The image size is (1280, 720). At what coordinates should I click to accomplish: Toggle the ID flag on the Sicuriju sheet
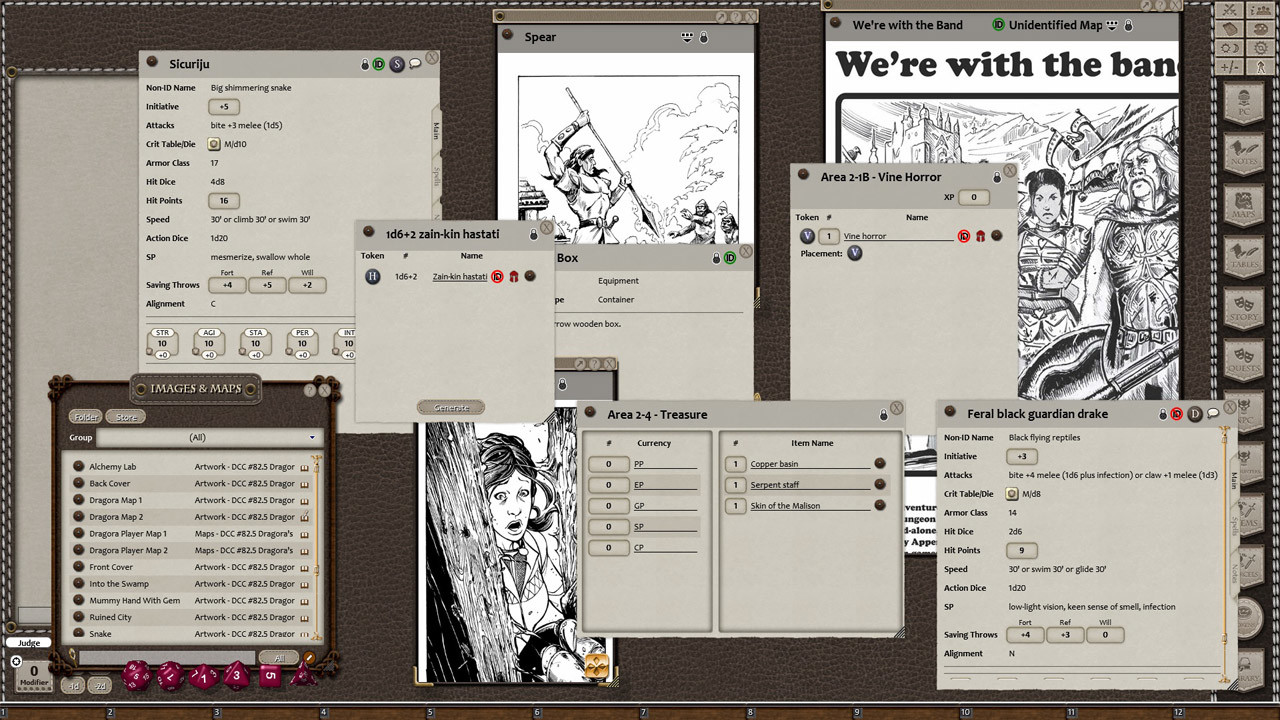coord(378,63)
